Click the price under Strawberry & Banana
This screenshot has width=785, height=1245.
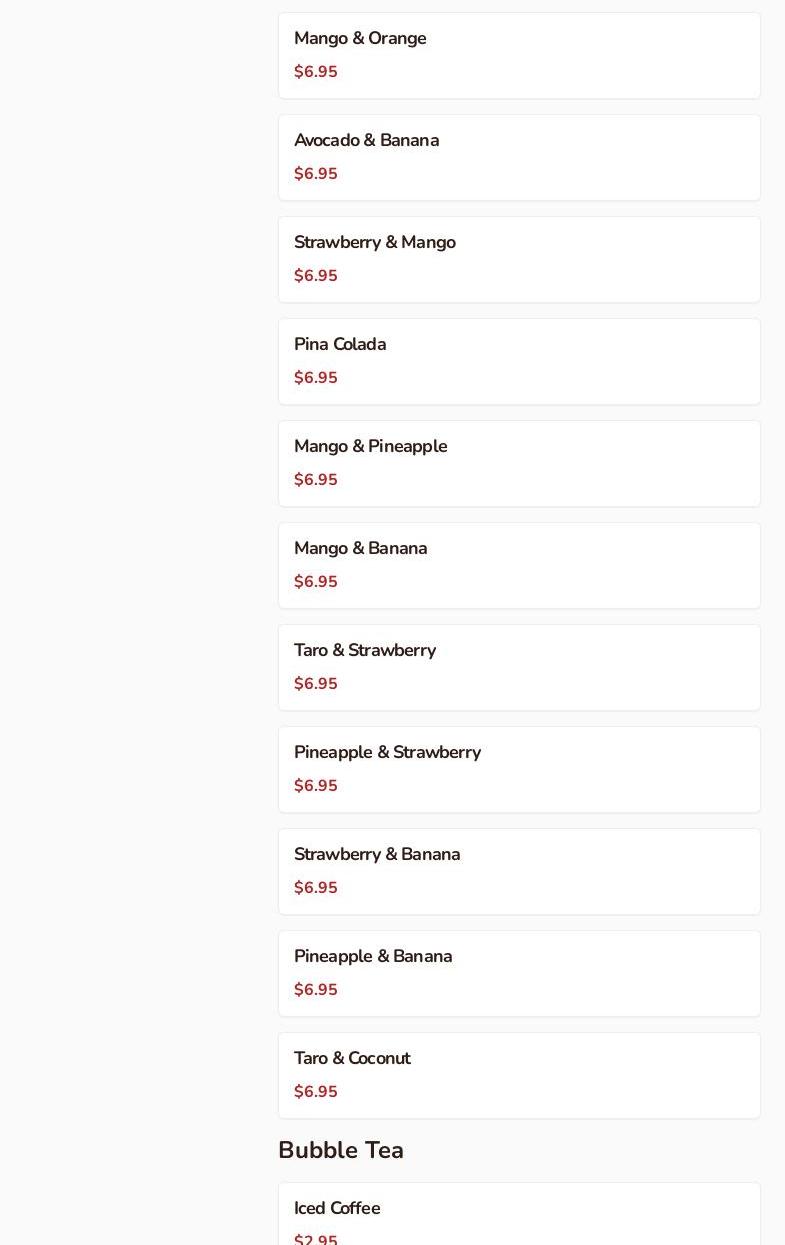[316, 888]
